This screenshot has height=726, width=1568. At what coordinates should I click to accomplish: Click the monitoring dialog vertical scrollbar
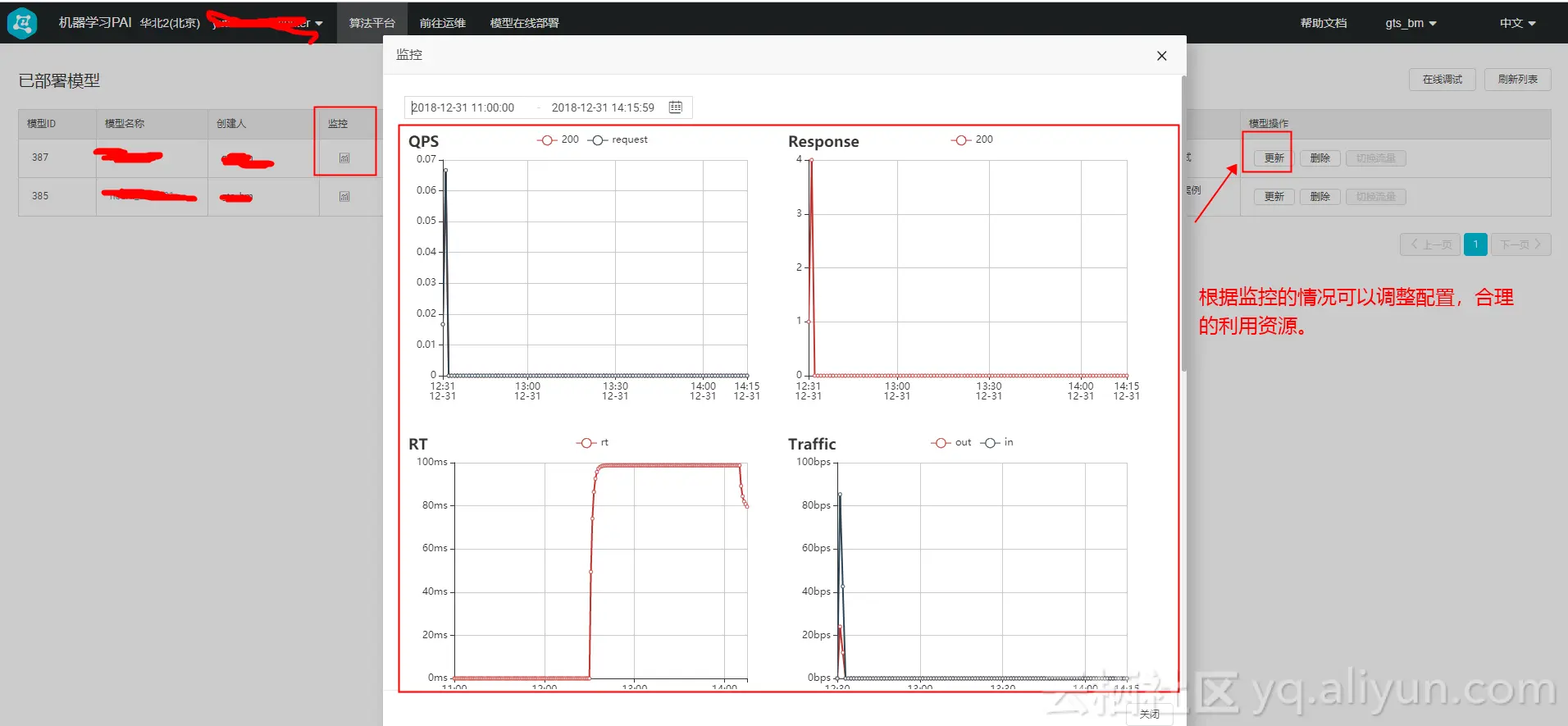(1183, 223)
